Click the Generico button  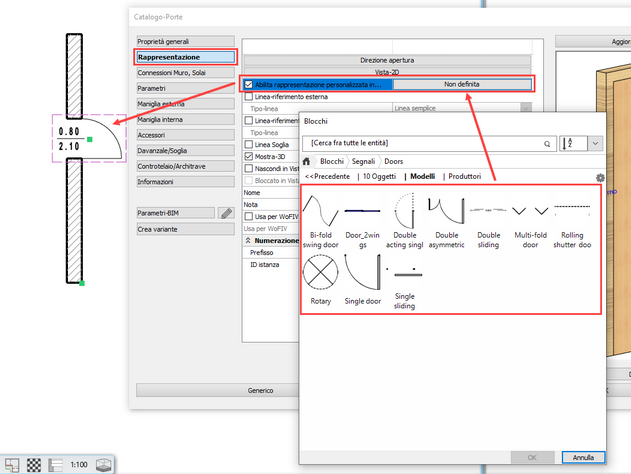(217, 390)
